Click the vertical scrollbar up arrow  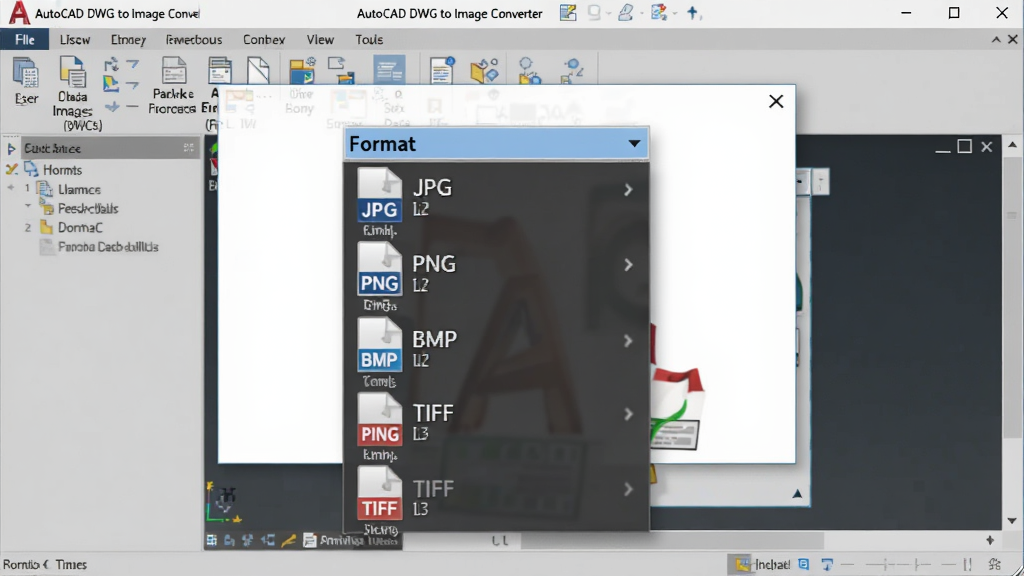tap(1012, 144)
